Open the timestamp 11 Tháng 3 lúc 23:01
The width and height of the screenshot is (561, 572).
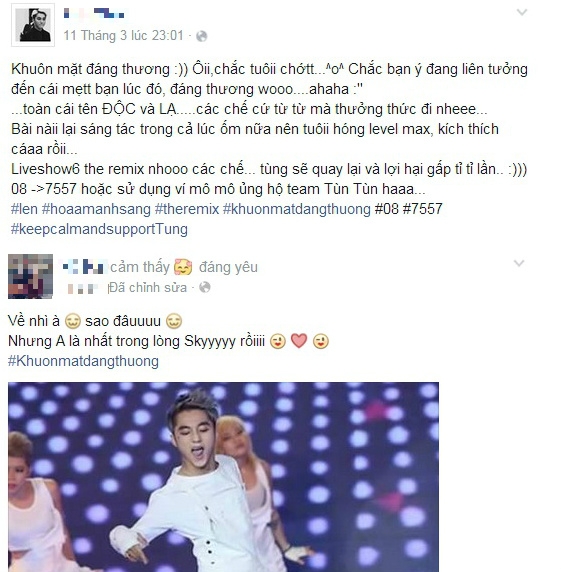[123, 35]
